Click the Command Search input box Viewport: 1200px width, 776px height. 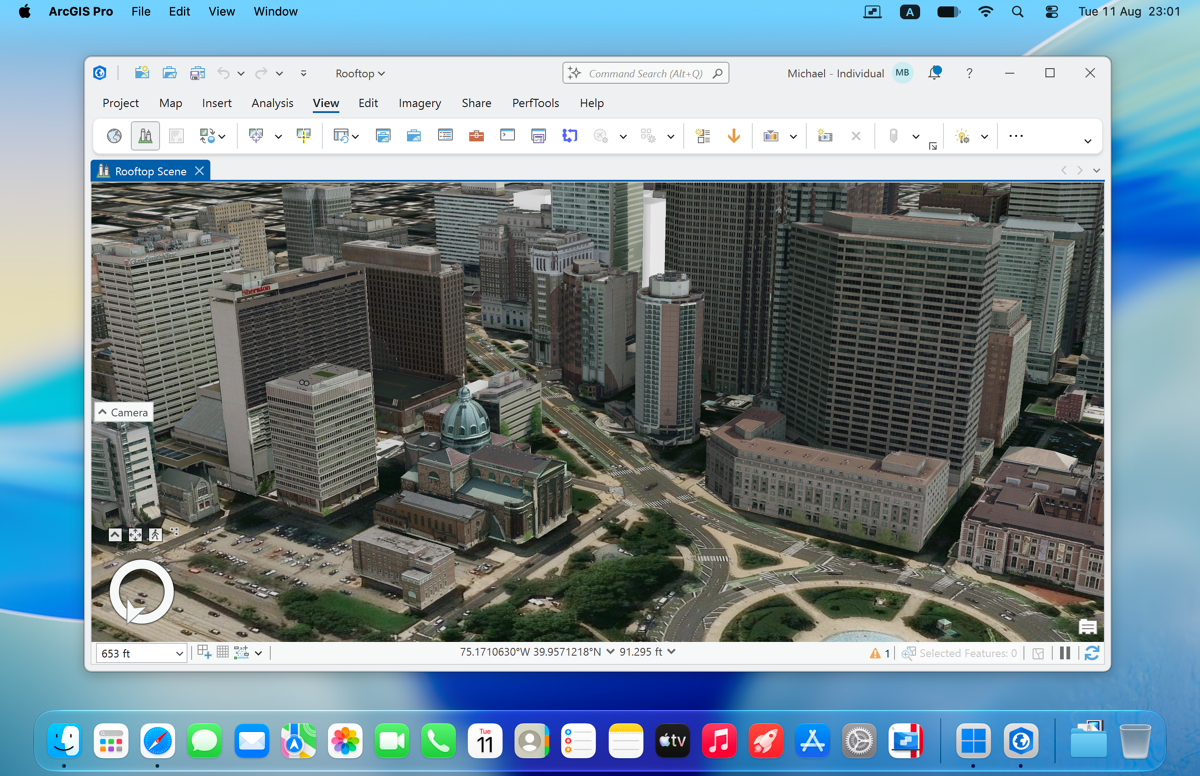pyautogui.click(x=646, y=73)
